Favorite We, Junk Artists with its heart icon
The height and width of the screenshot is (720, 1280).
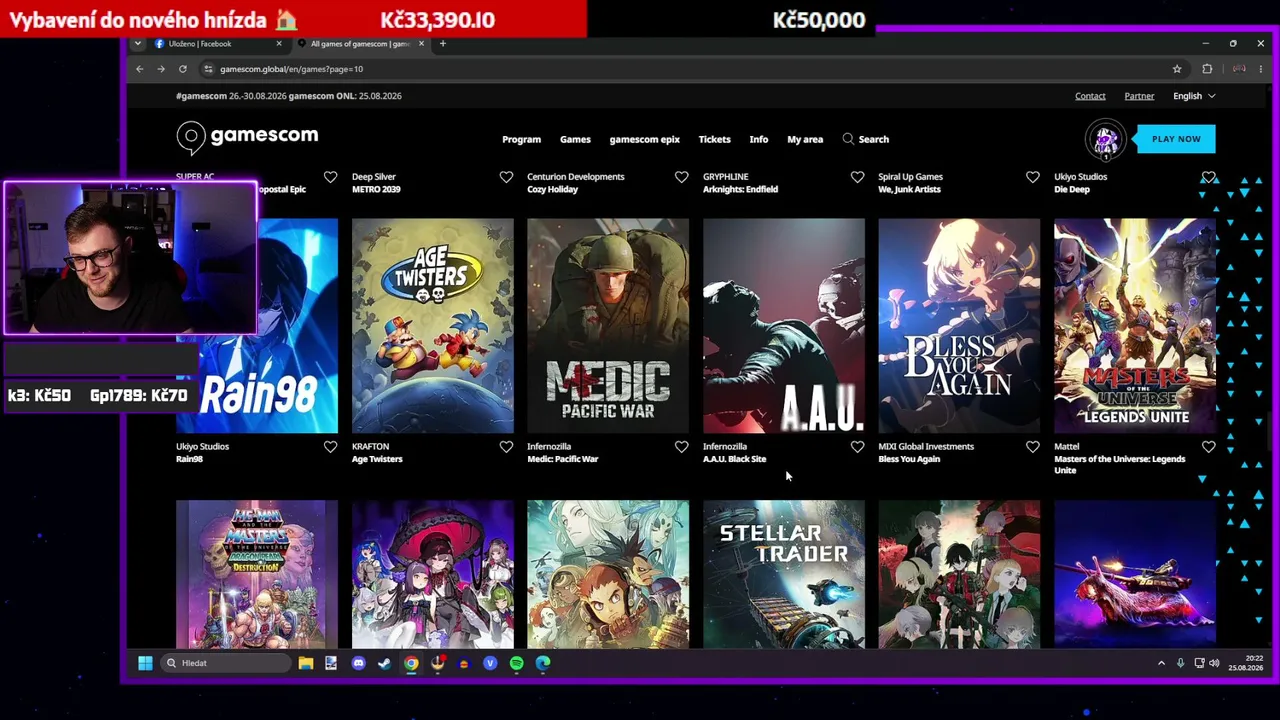tap(1033, 177)
